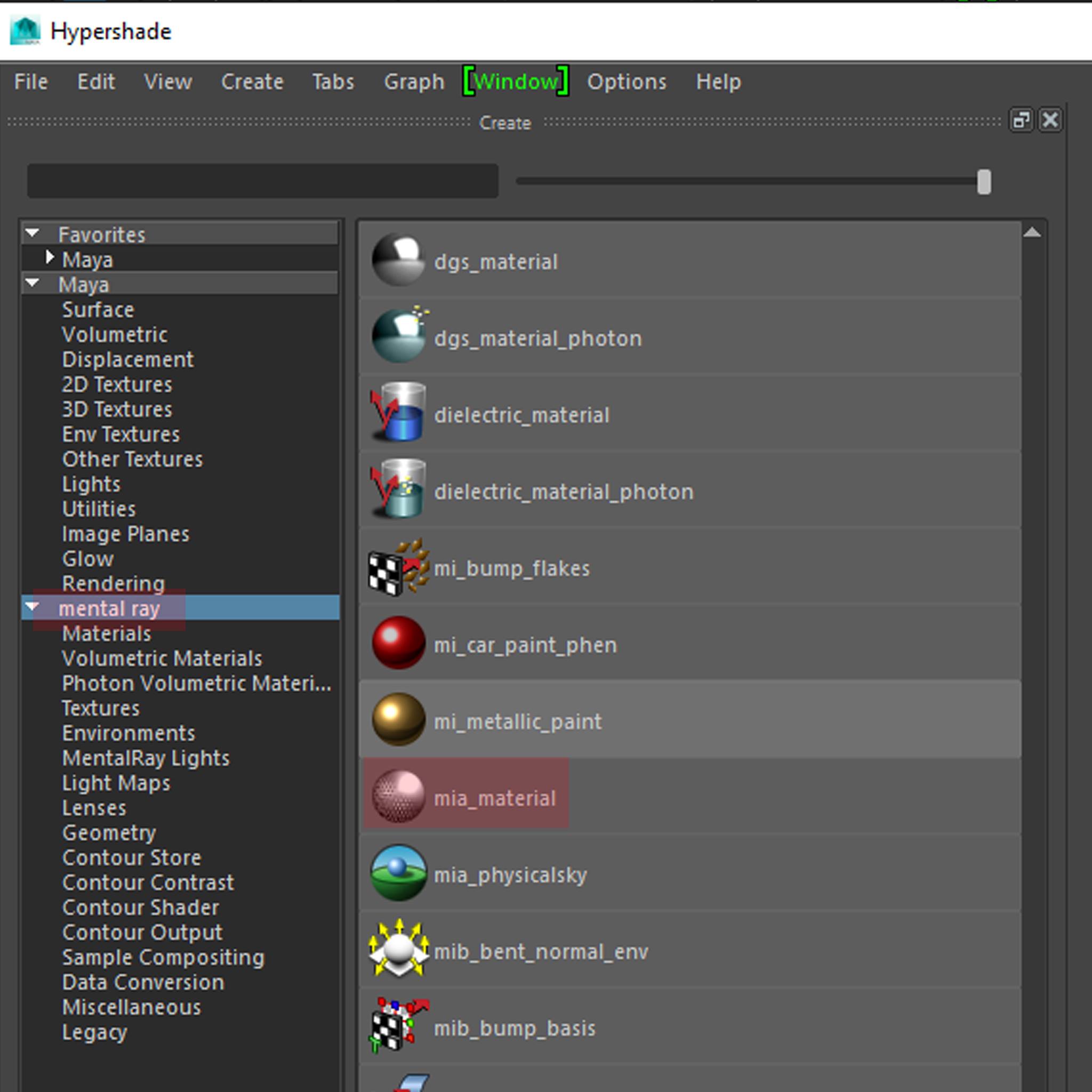Expand the Maya item under Favorites
This screenshot has height=1092, width=1092.
click(x=50, y=258)
